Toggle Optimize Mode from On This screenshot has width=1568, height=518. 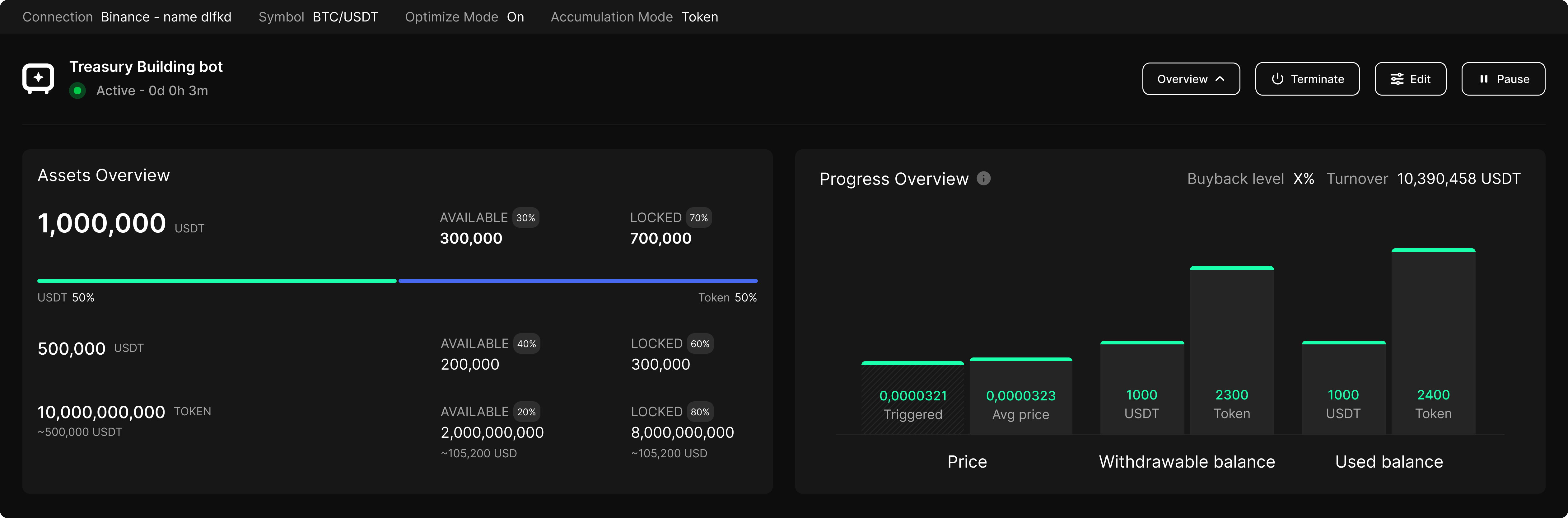pyautogui.click(x=515, y=17)
